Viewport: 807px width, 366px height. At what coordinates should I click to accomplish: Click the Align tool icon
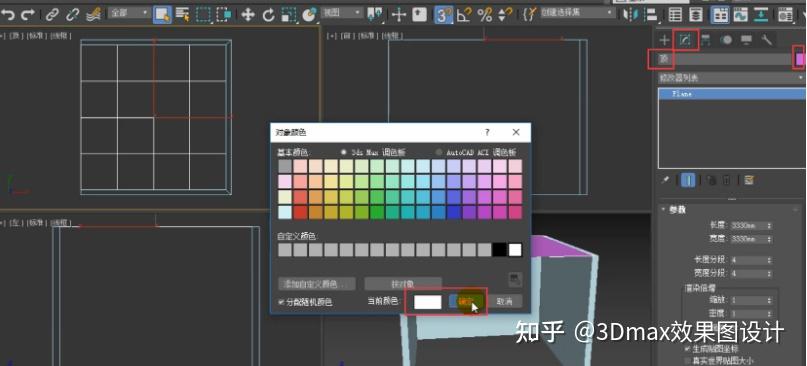[x=651, y=14]
